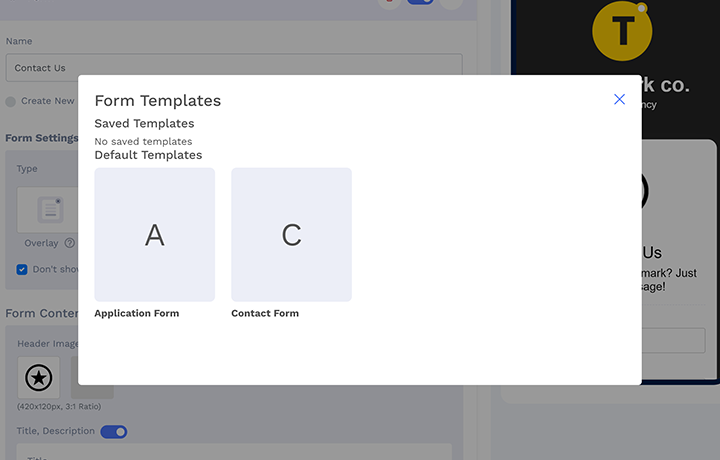The image size is (720, 460).
Task: Choose the Contact Form template thumbnail
Action: click(x=291, y=234)
